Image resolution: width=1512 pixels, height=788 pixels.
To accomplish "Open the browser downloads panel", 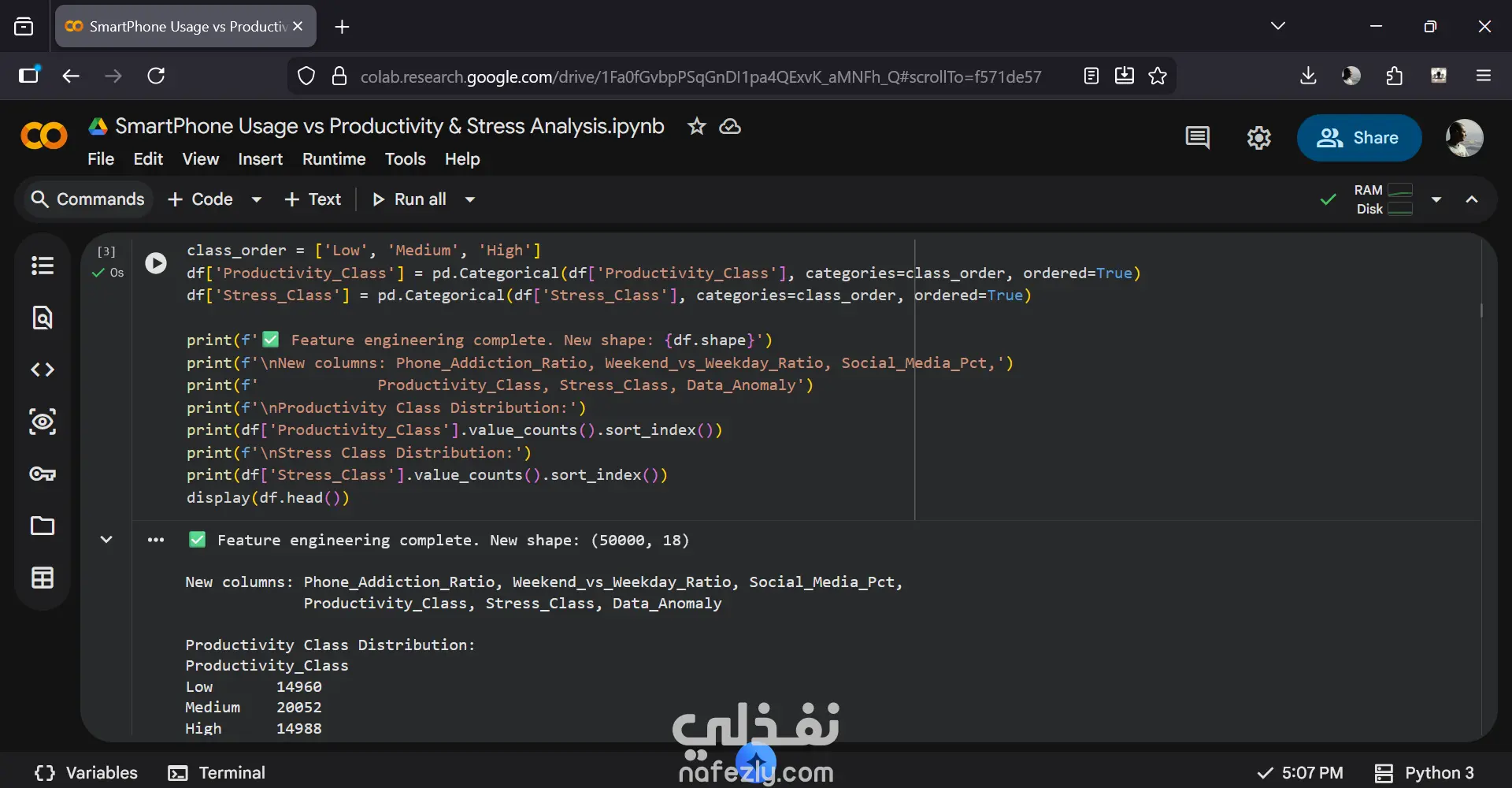I will 1308,76.
